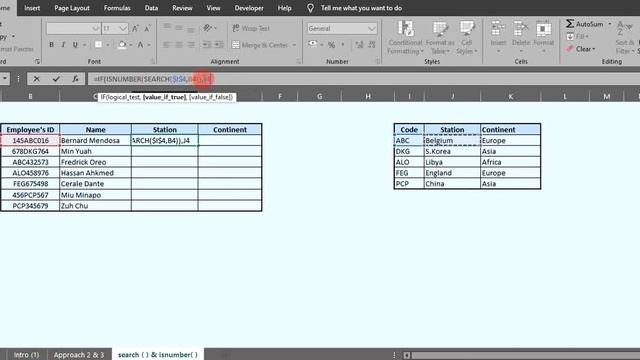Expand the AutoSum dropdown arrow
This screenshot has width=640, height=360.
tap(610, 24)
